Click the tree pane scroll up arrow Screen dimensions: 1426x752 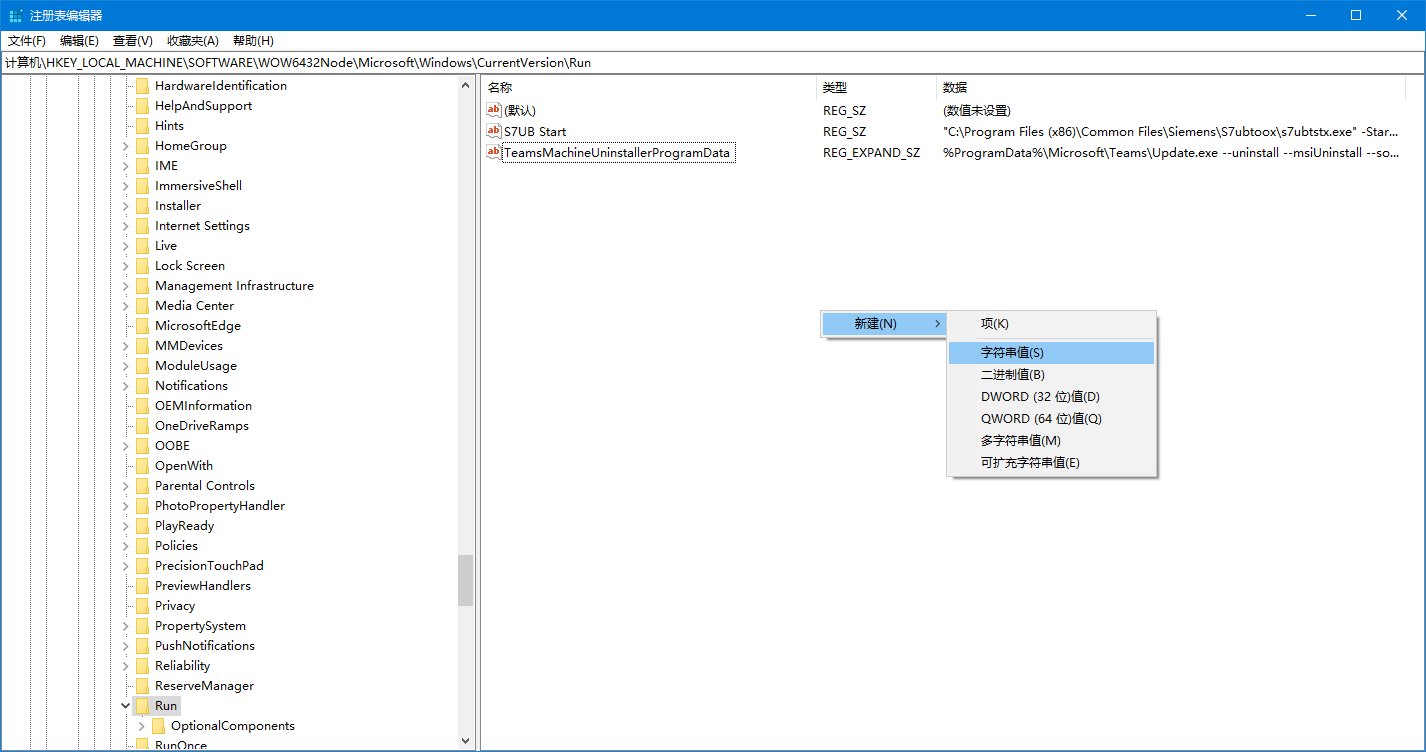(x=466, y=85)
